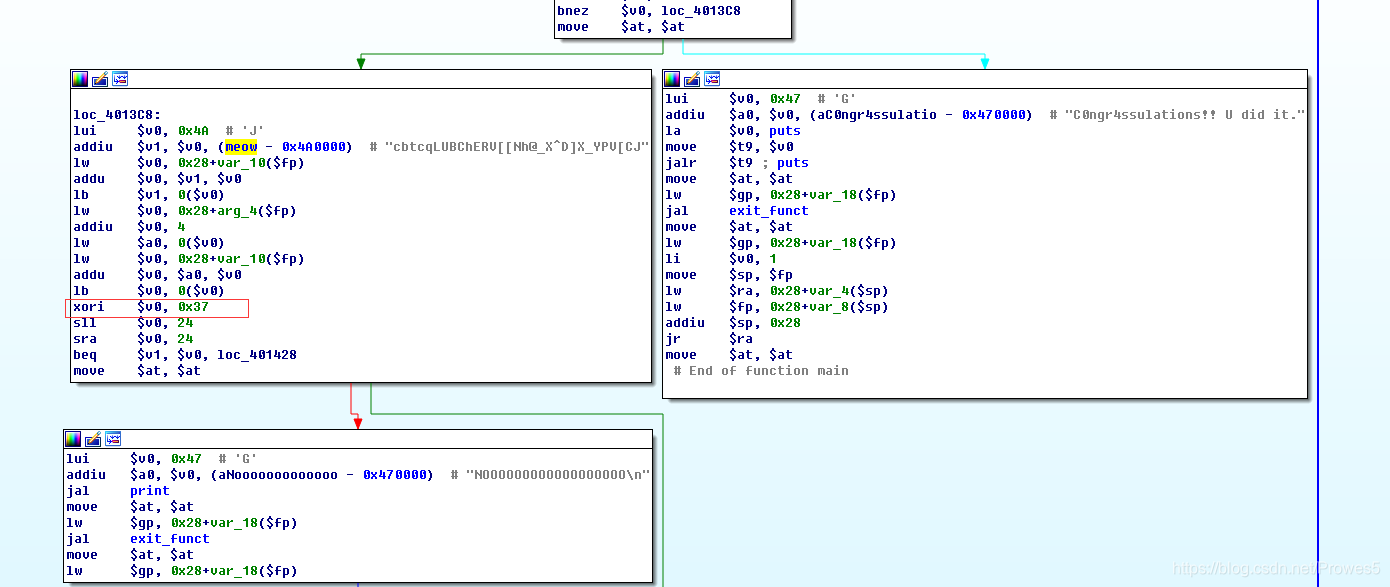Screen dimensions: 1390x587
Task: Select the addiu $v0, 4 line
Action: coord(129,227)
